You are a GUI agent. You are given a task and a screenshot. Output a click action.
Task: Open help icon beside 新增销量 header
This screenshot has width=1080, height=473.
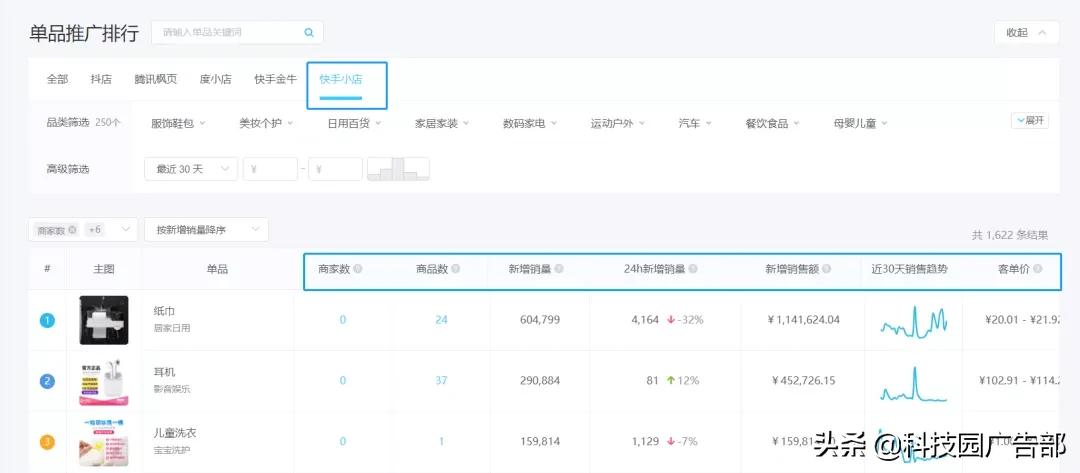tap(559, 269)
